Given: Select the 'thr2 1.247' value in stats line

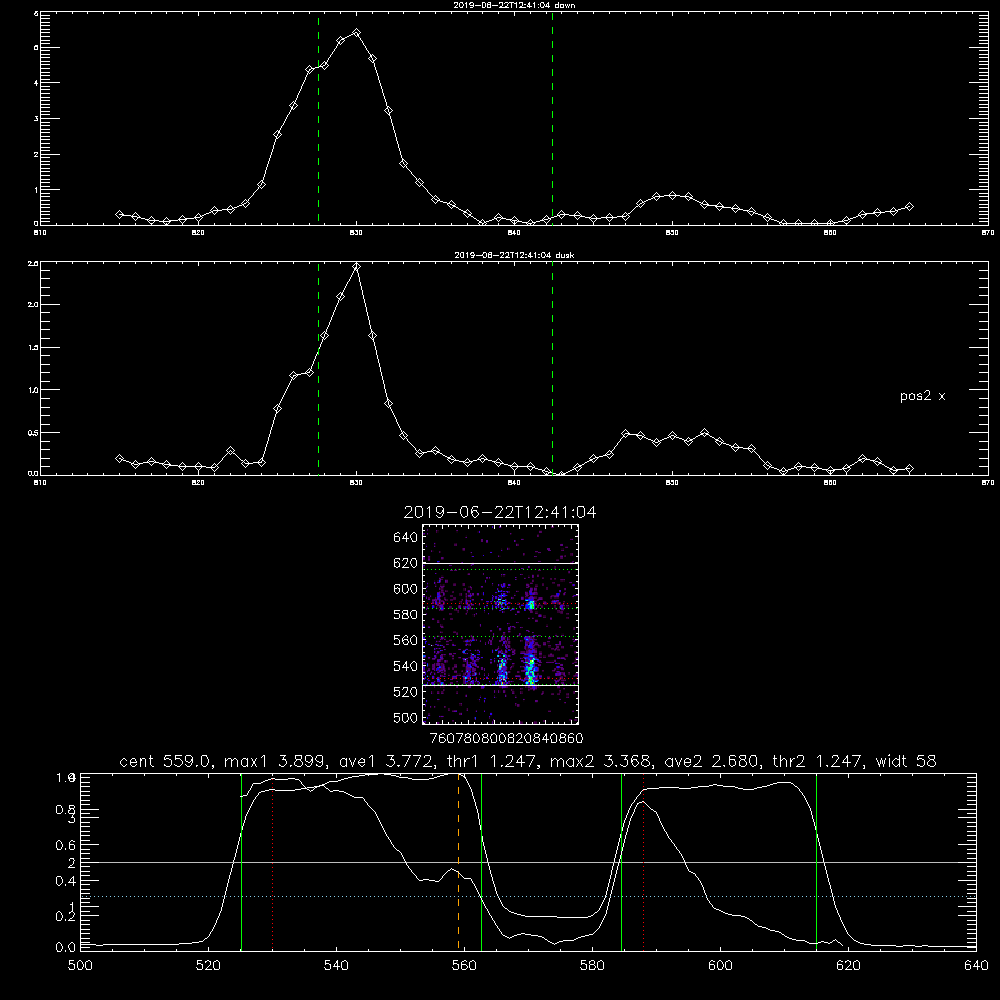Looking at the screenshot, I should click(x=817, y=761).
